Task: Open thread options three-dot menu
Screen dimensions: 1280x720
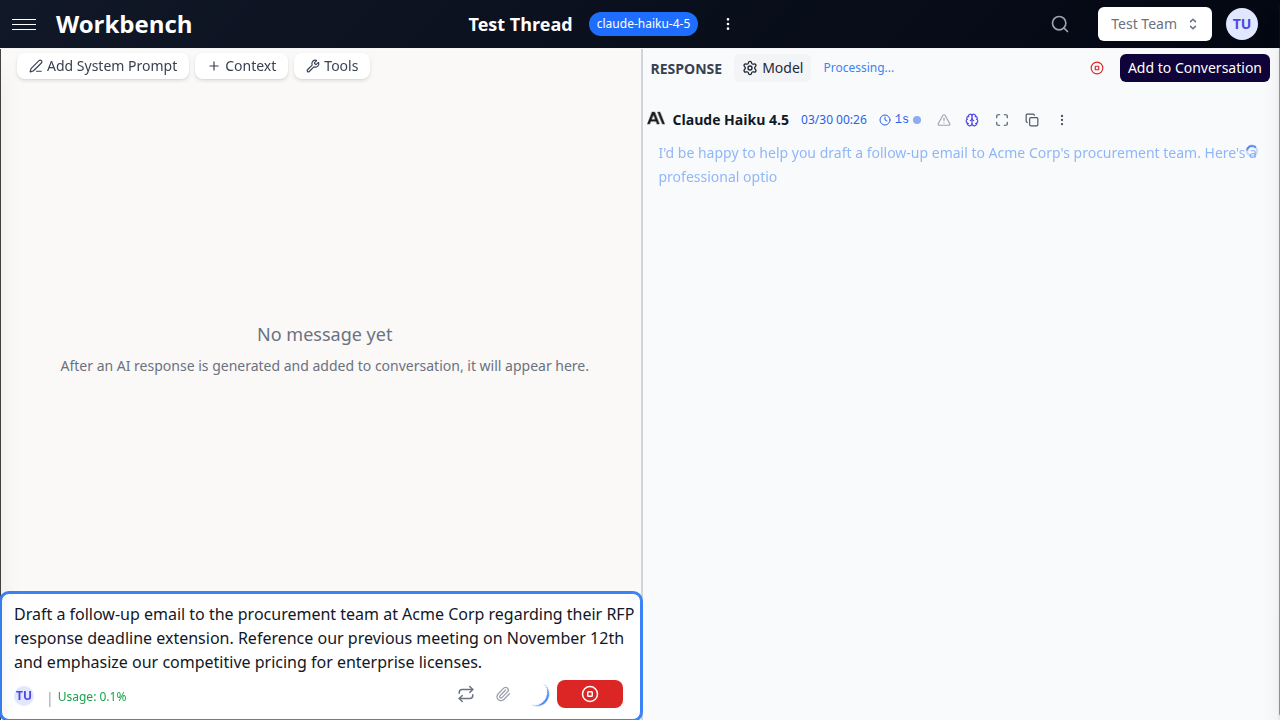Action: click(x=728, y=24)
